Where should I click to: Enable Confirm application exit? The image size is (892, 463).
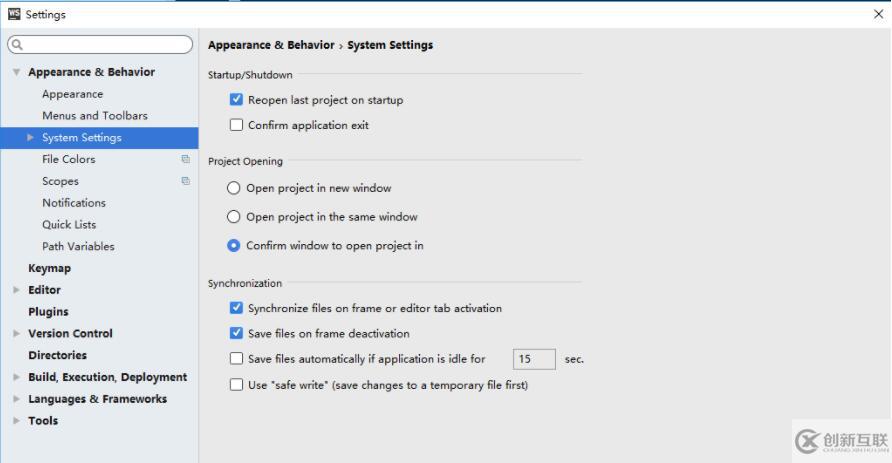[x=236, y=125]
